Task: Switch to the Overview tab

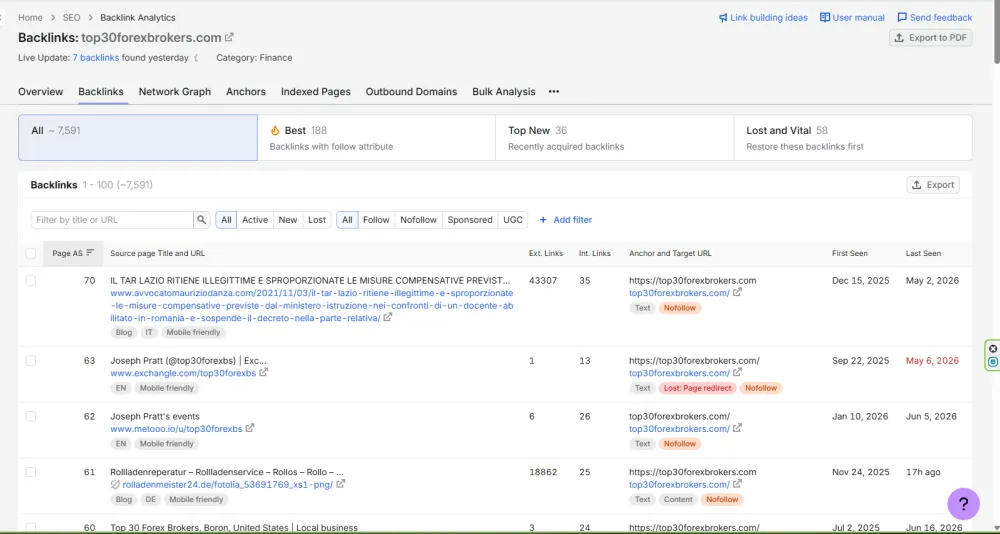Action: pos(41,91)
